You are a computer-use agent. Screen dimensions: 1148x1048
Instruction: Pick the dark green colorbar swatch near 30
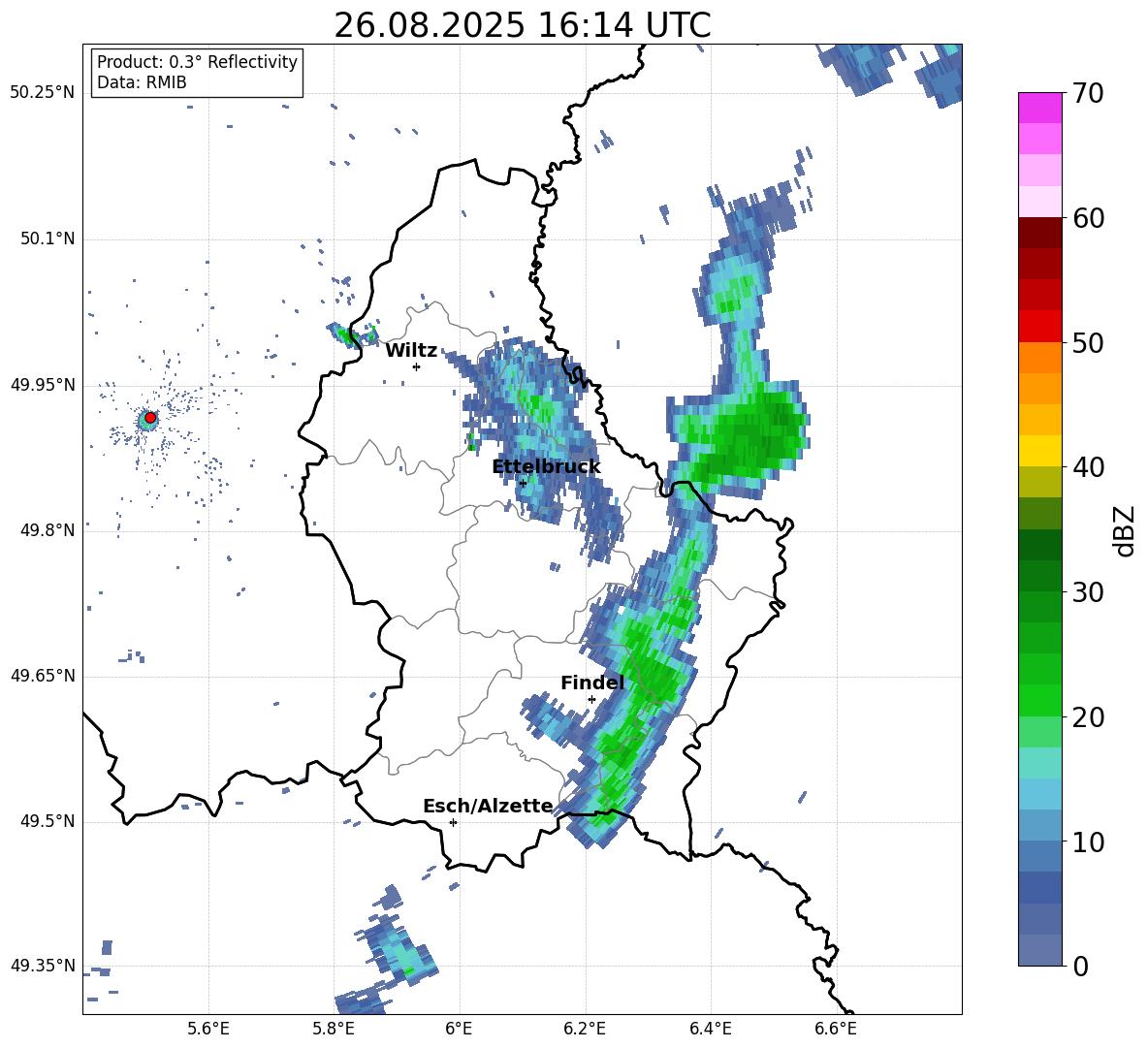click(1039, 576)
